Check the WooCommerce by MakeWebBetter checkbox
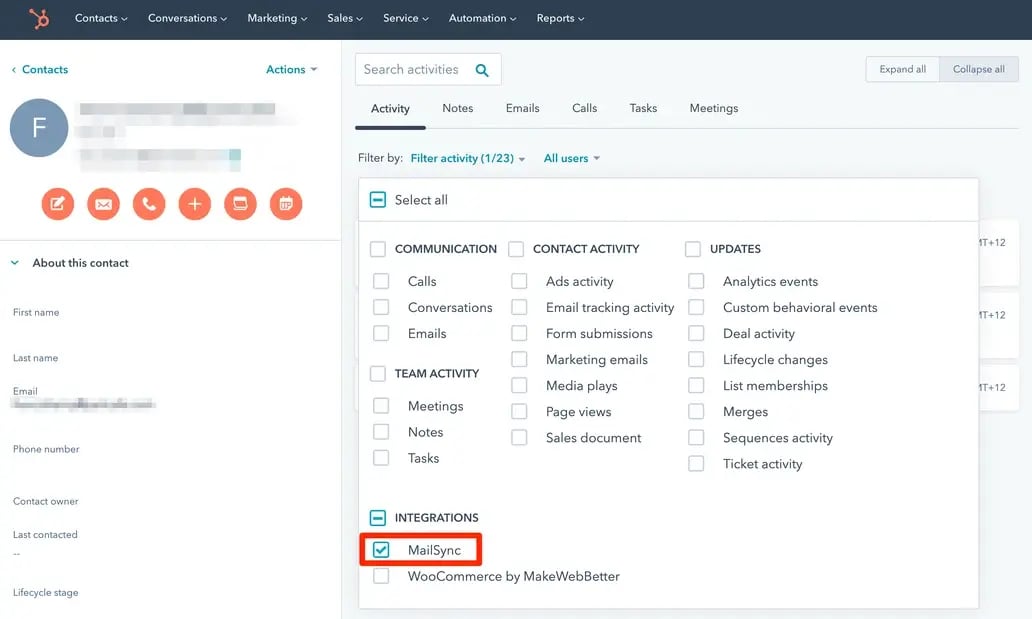 coord(381,576)
